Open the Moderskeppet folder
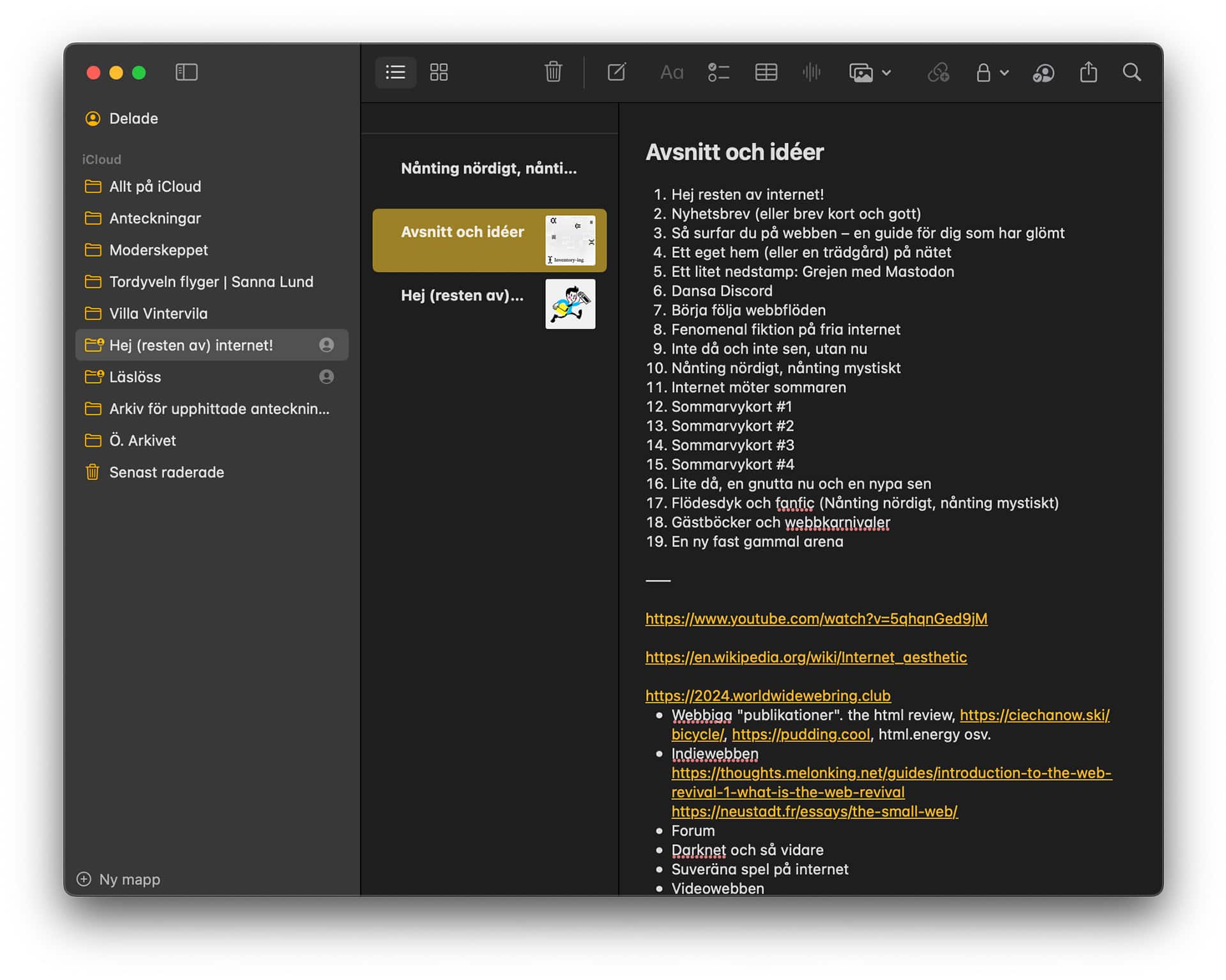Image resolution: width=1226 pixels, height=980 pixels. [x=158, y=250]
